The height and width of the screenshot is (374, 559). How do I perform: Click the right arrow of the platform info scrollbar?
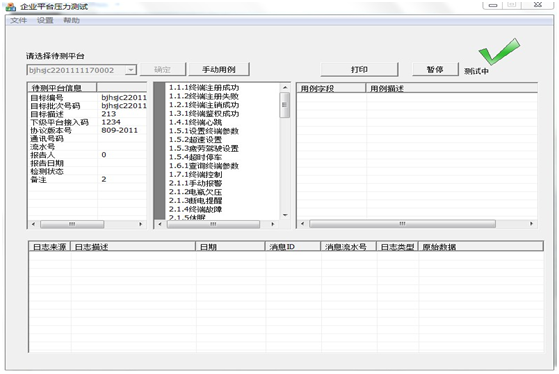[x=140, y=224]
